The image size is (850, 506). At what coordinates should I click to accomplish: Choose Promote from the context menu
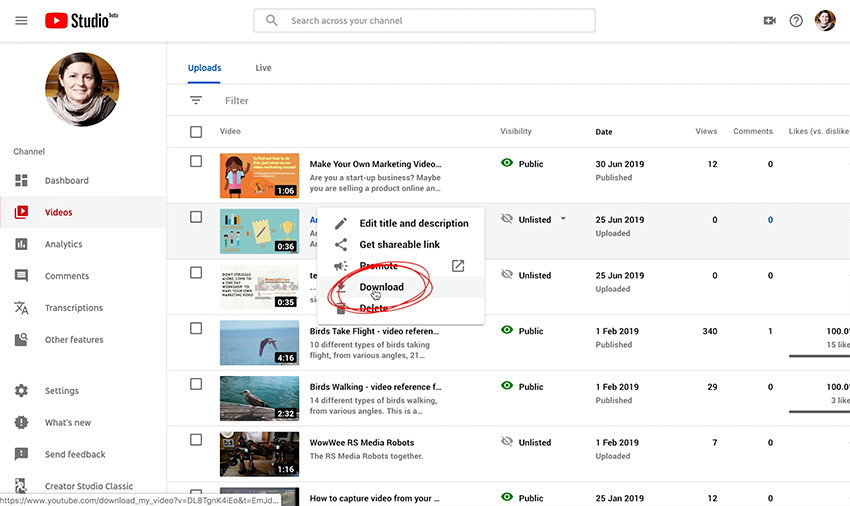378,266
